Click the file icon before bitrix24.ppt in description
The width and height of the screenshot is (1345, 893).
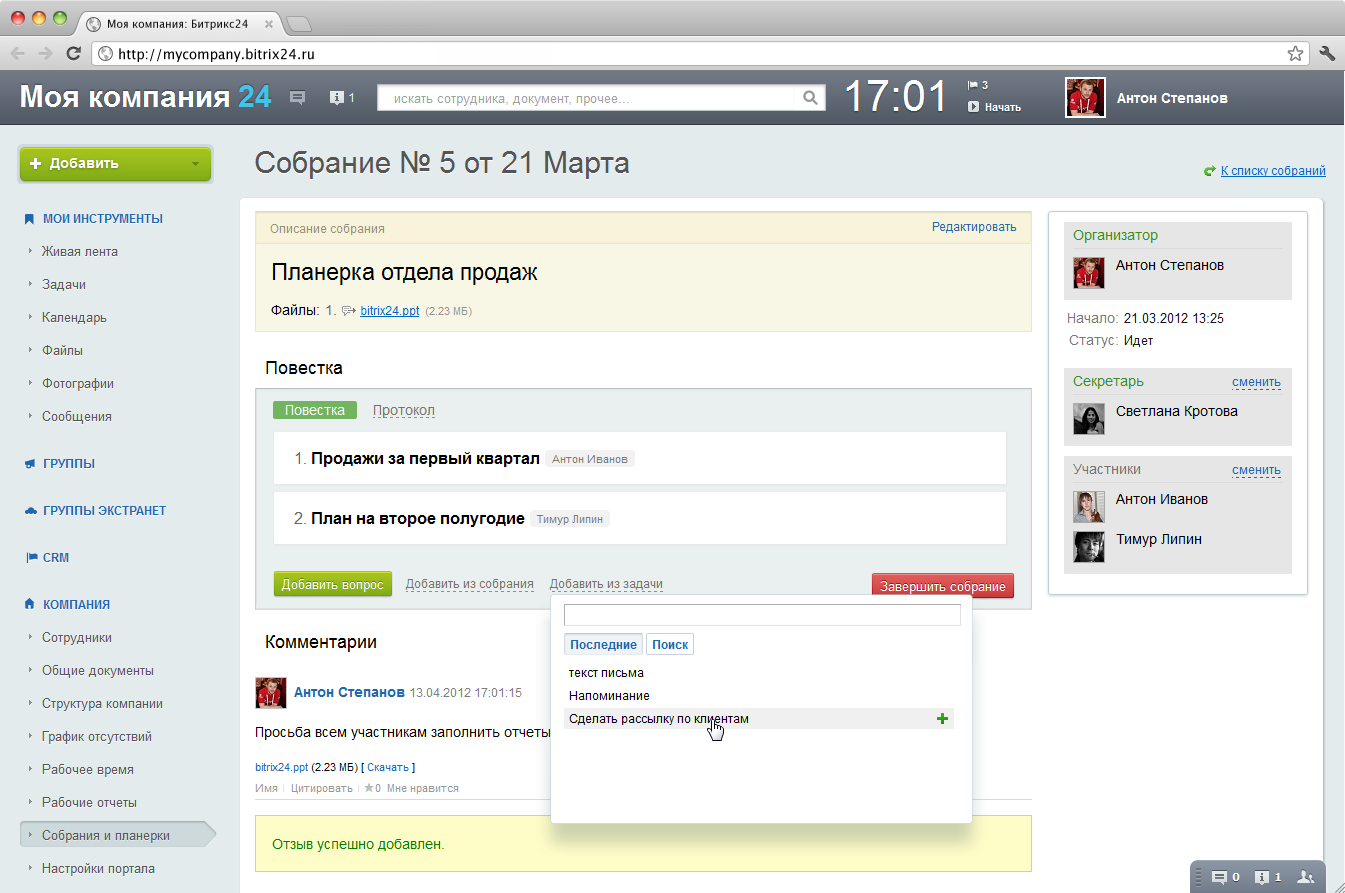349,311
